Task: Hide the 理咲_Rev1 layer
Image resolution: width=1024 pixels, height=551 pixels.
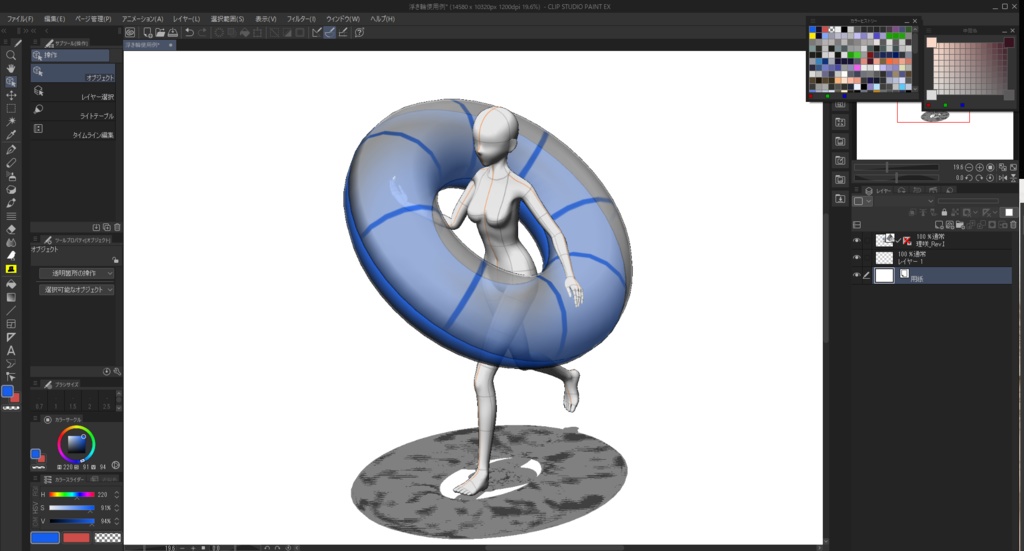Action: [x=857, y=240]
